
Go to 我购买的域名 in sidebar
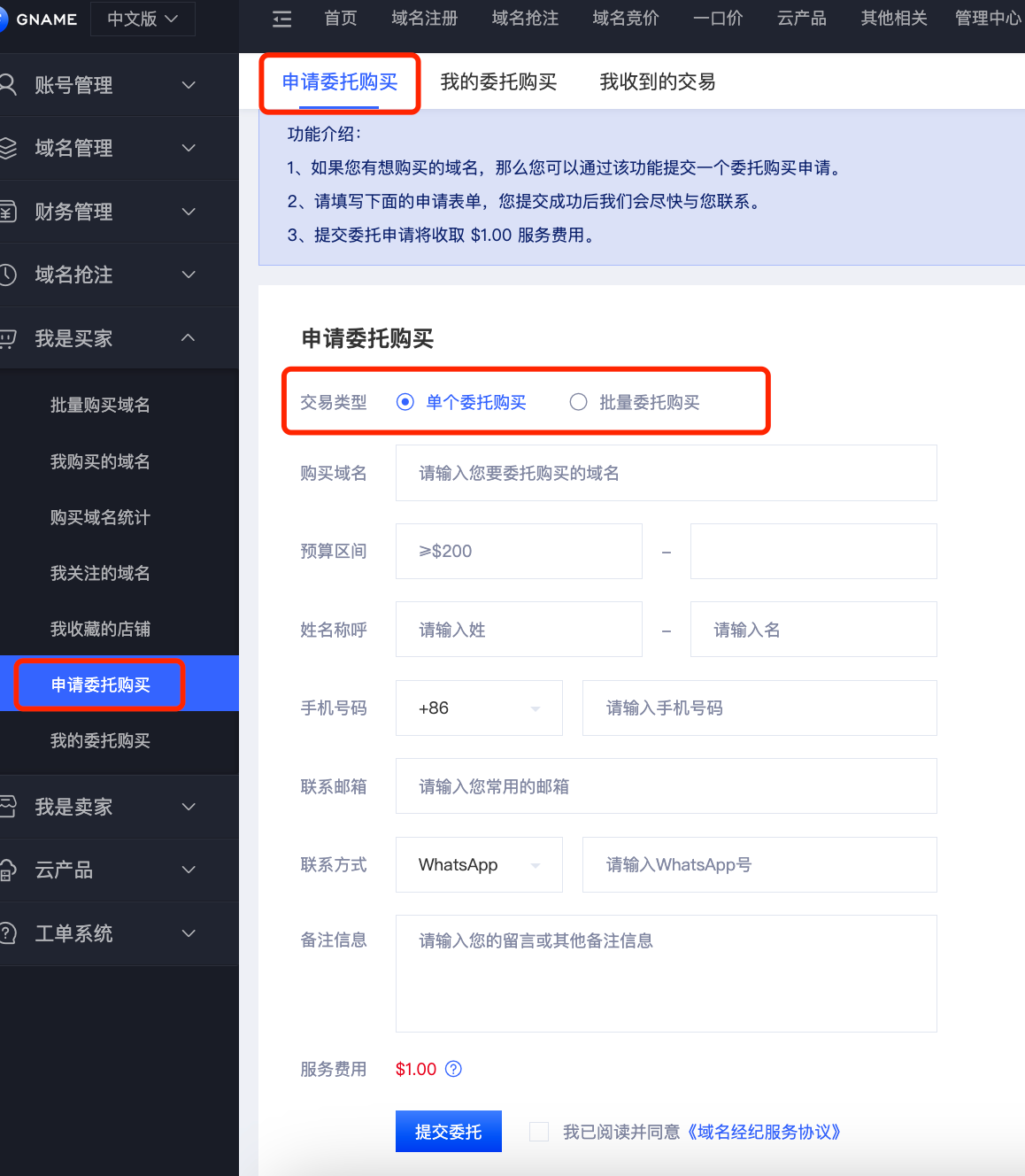click(100, 461)
